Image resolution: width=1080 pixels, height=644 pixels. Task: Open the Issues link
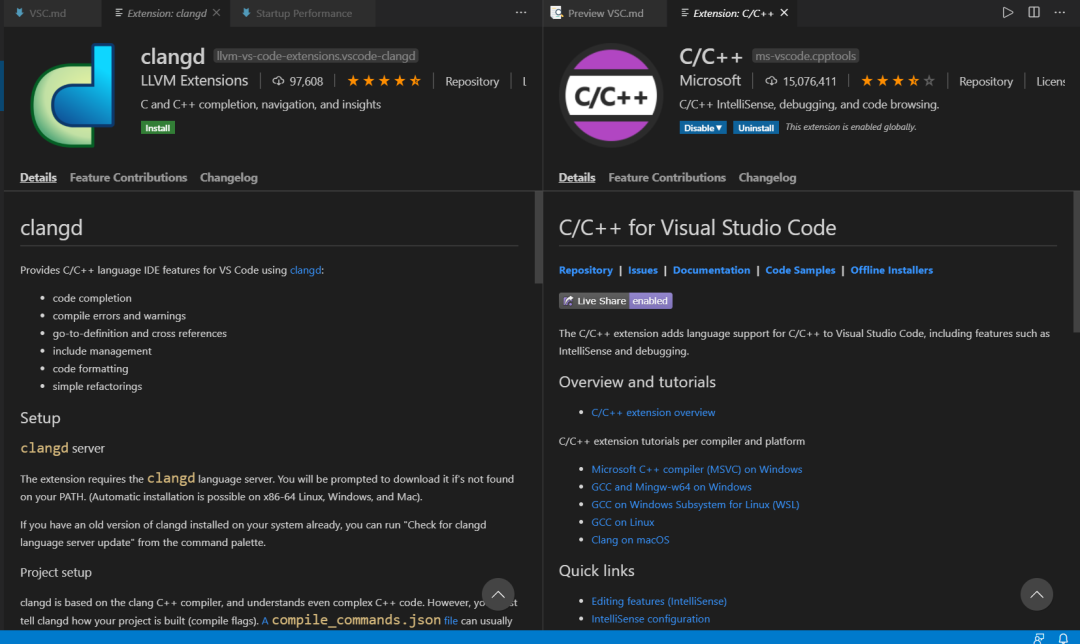click(x=643, y=270)
